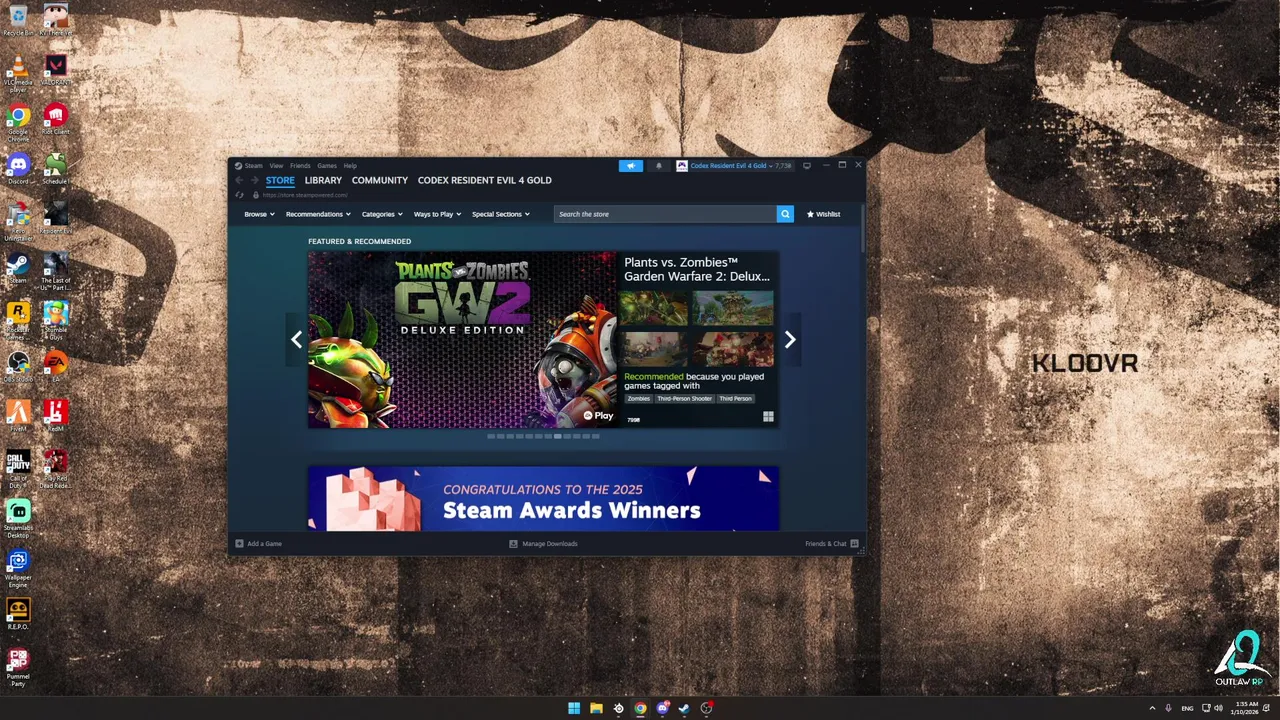
Task: Open Streamlabs Desktop shortcut
Action: (x=18, y=518)
